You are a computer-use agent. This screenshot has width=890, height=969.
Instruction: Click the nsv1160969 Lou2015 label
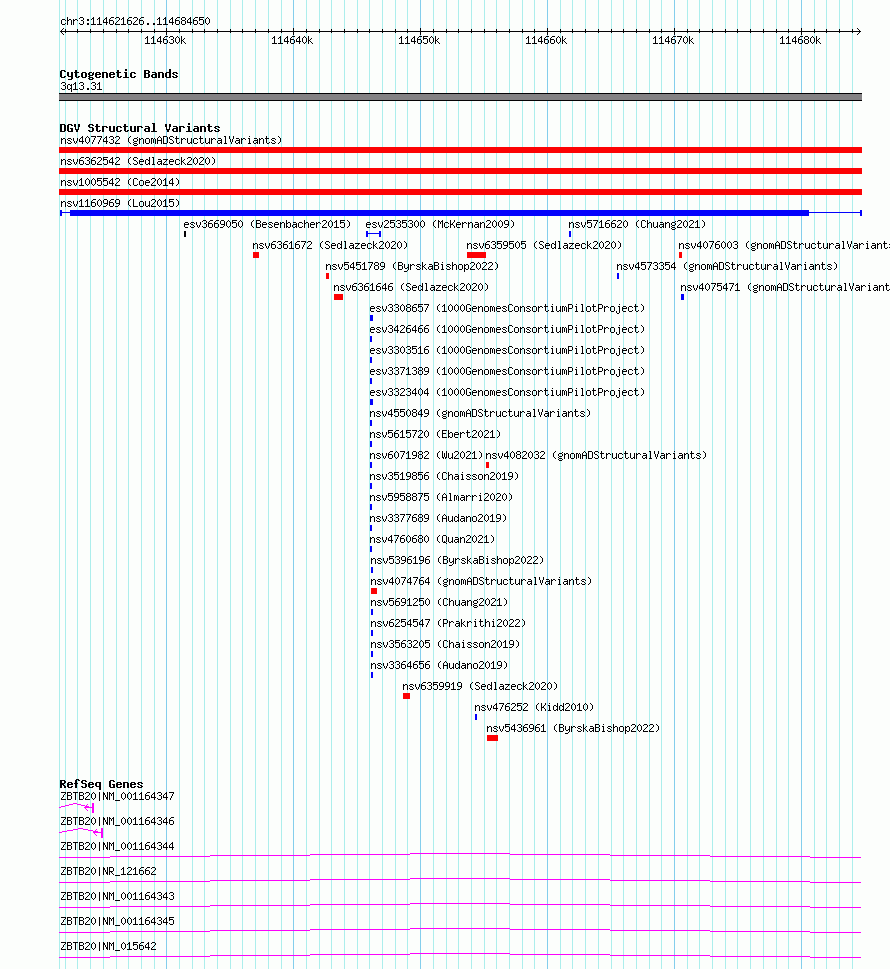[x=120, y=203]
